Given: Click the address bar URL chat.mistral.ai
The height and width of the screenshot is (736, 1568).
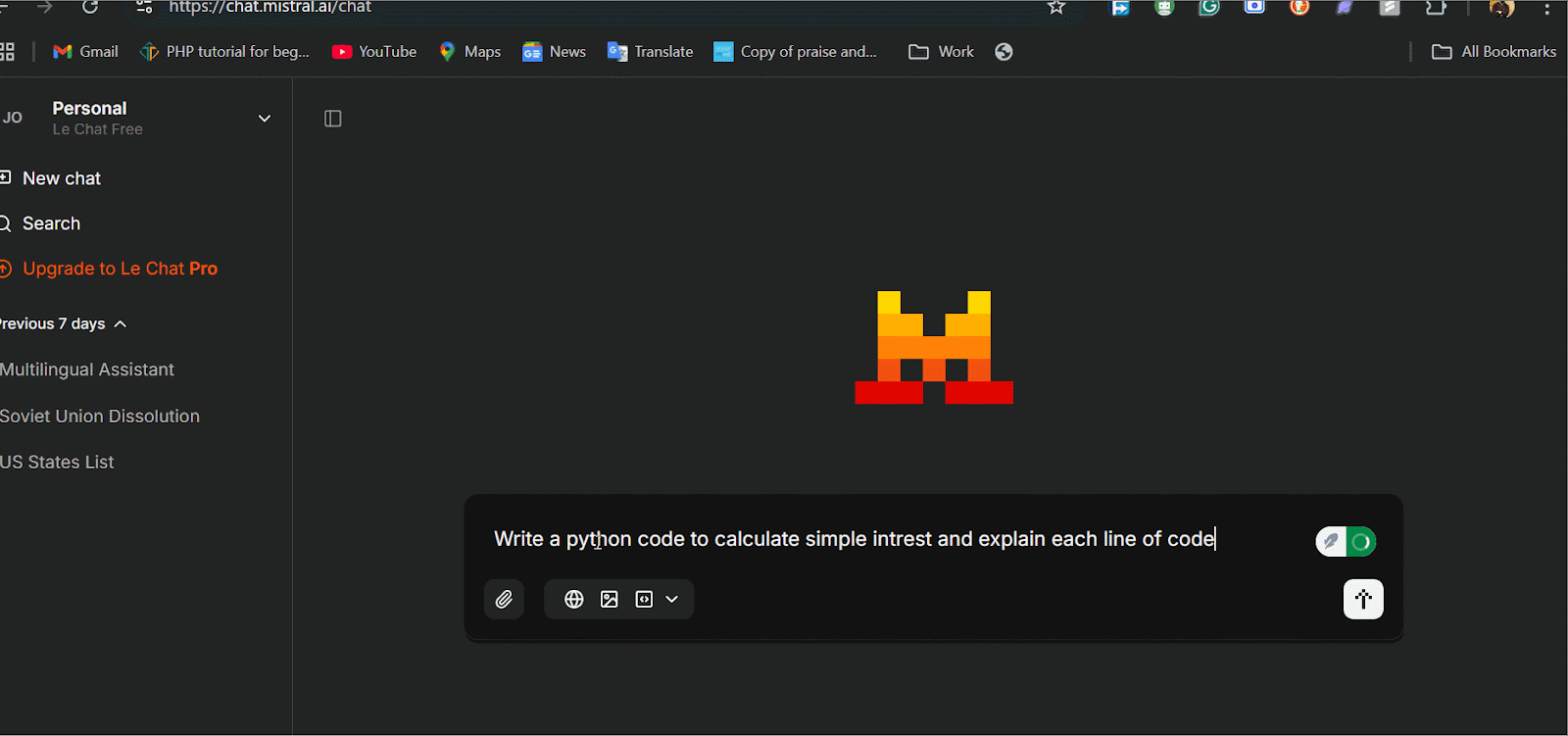Looking at the screenshot, I should point(269,7).
